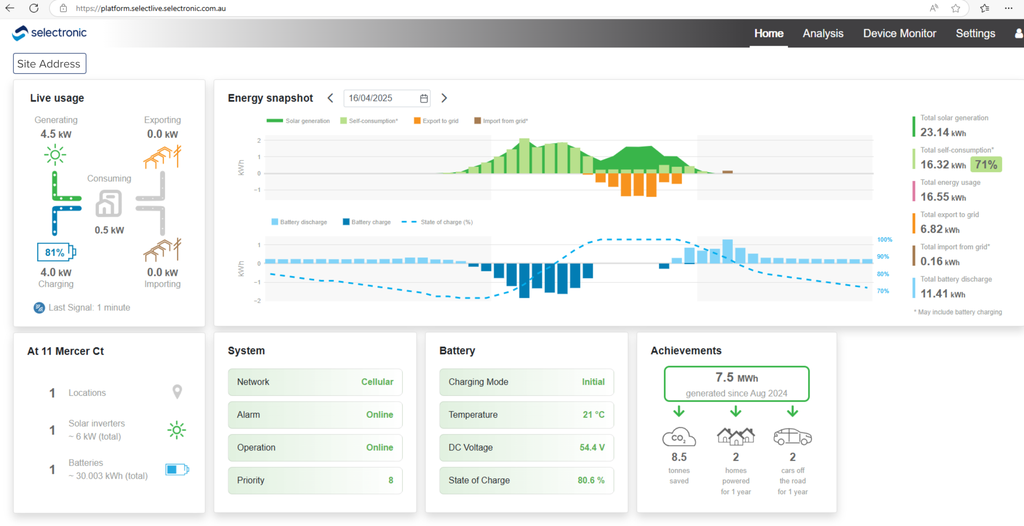Click the homes powered houses icon
1024x526 pixels.
coord(735,436)
